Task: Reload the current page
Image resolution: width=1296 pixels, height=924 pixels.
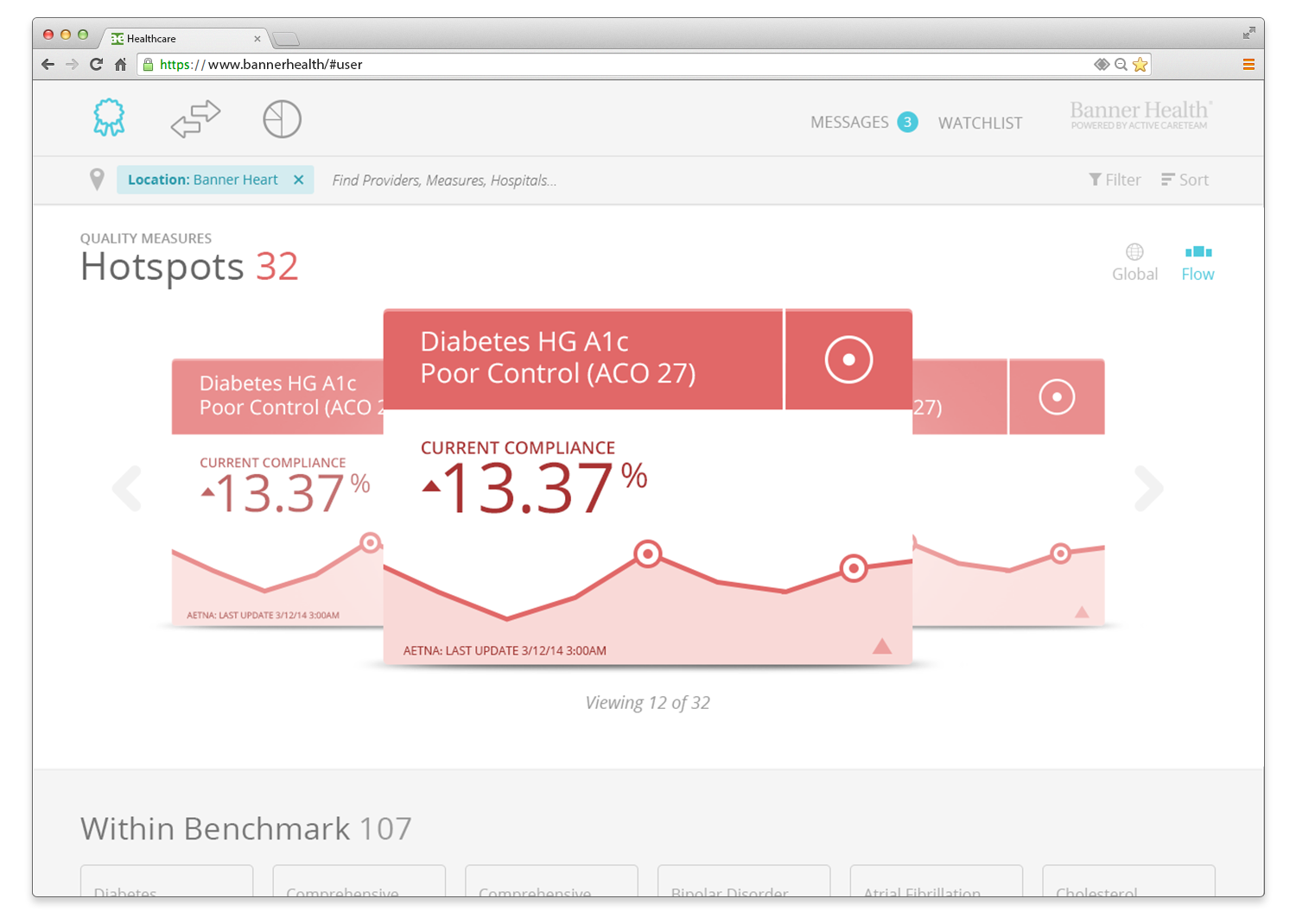Action: coord(96,64)
